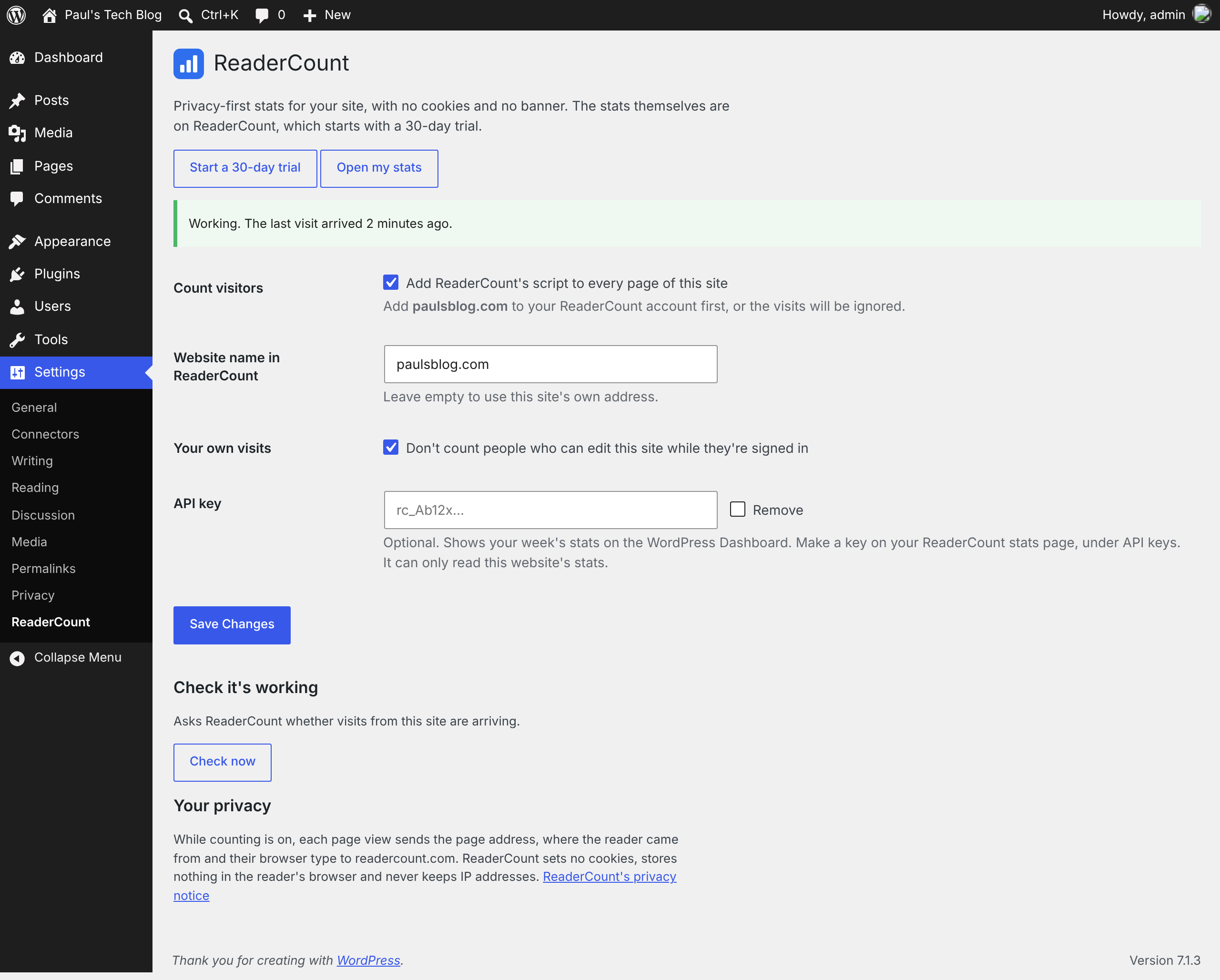Viewport: 1220px width, 980px height.
Task: Click the Website name input field
Action: point(550,364)
